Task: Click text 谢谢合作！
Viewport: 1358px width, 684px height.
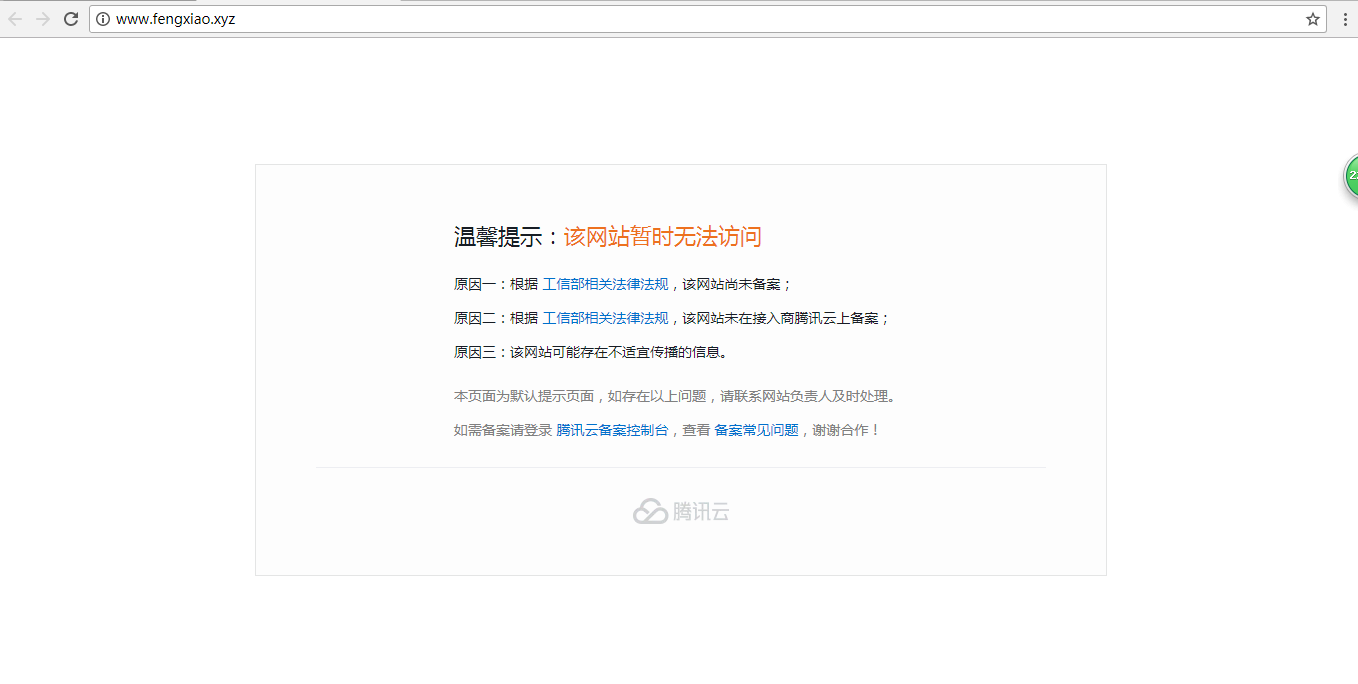Action: pyautogui.click(x=847, y=430)
